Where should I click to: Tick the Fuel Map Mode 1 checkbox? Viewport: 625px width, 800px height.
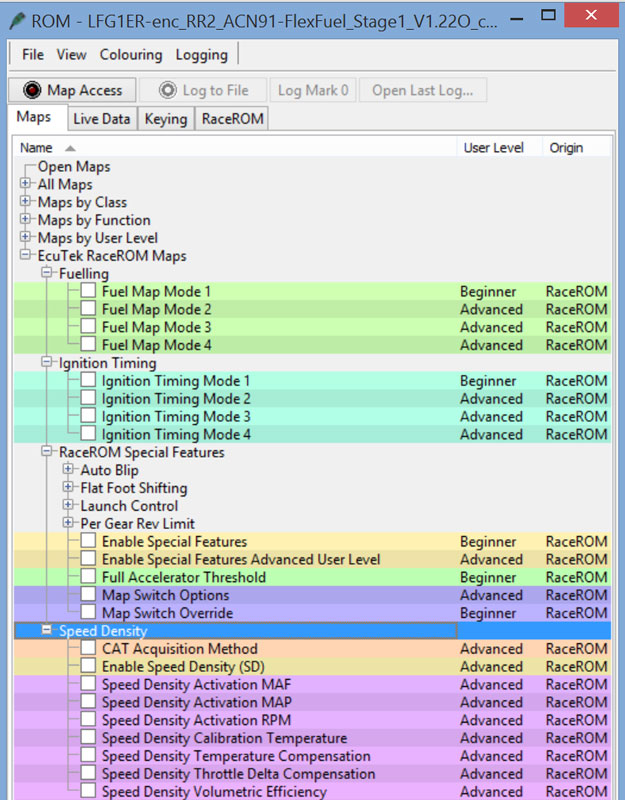88,290
